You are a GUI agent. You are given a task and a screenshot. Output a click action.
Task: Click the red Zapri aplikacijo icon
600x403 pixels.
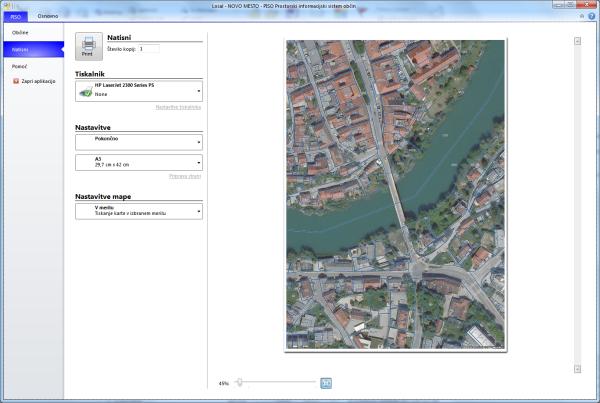[16, 81]
